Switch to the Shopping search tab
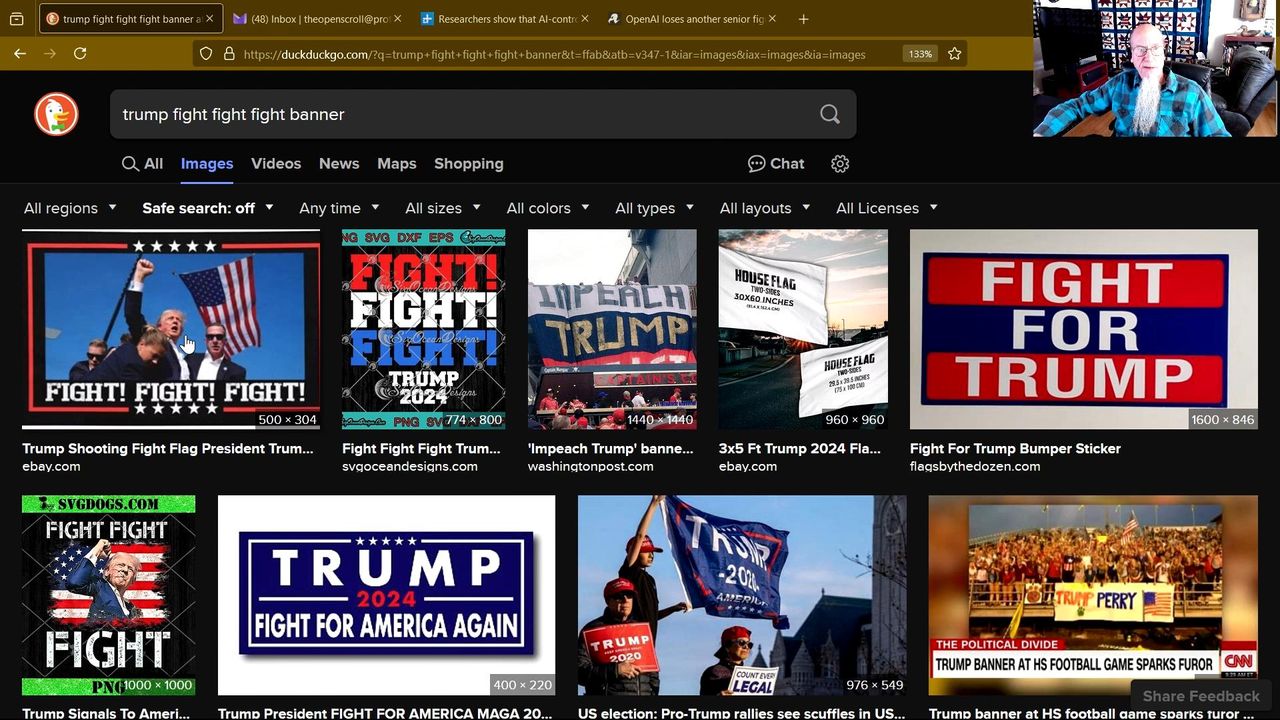This screenshot has height=720, width=1280. [468, 164]
